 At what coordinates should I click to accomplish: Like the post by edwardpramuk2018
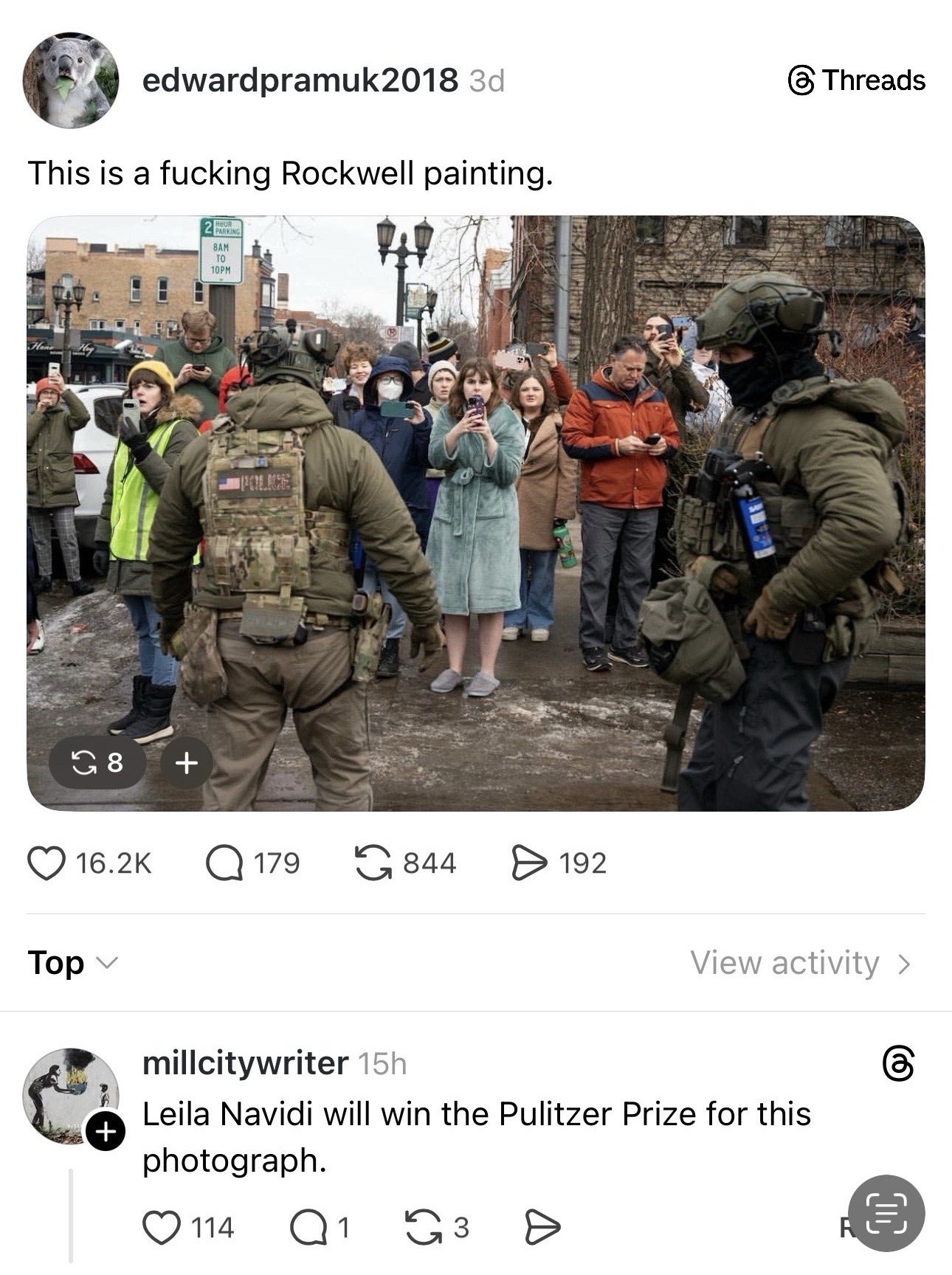(46, 863)
